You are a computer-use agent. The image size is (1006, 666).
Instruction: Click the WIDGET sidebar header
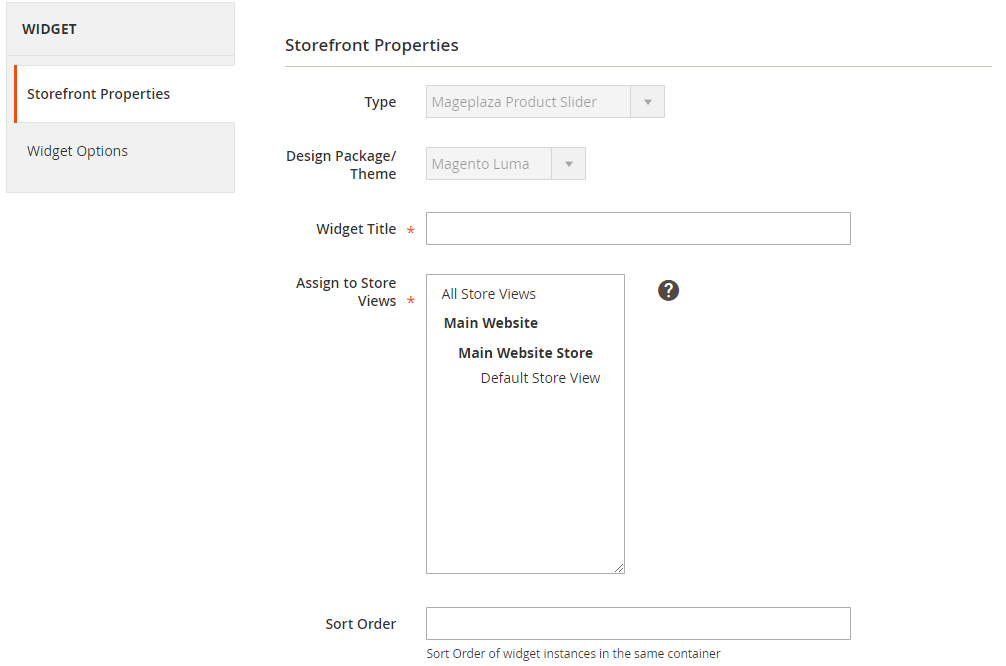50,29
